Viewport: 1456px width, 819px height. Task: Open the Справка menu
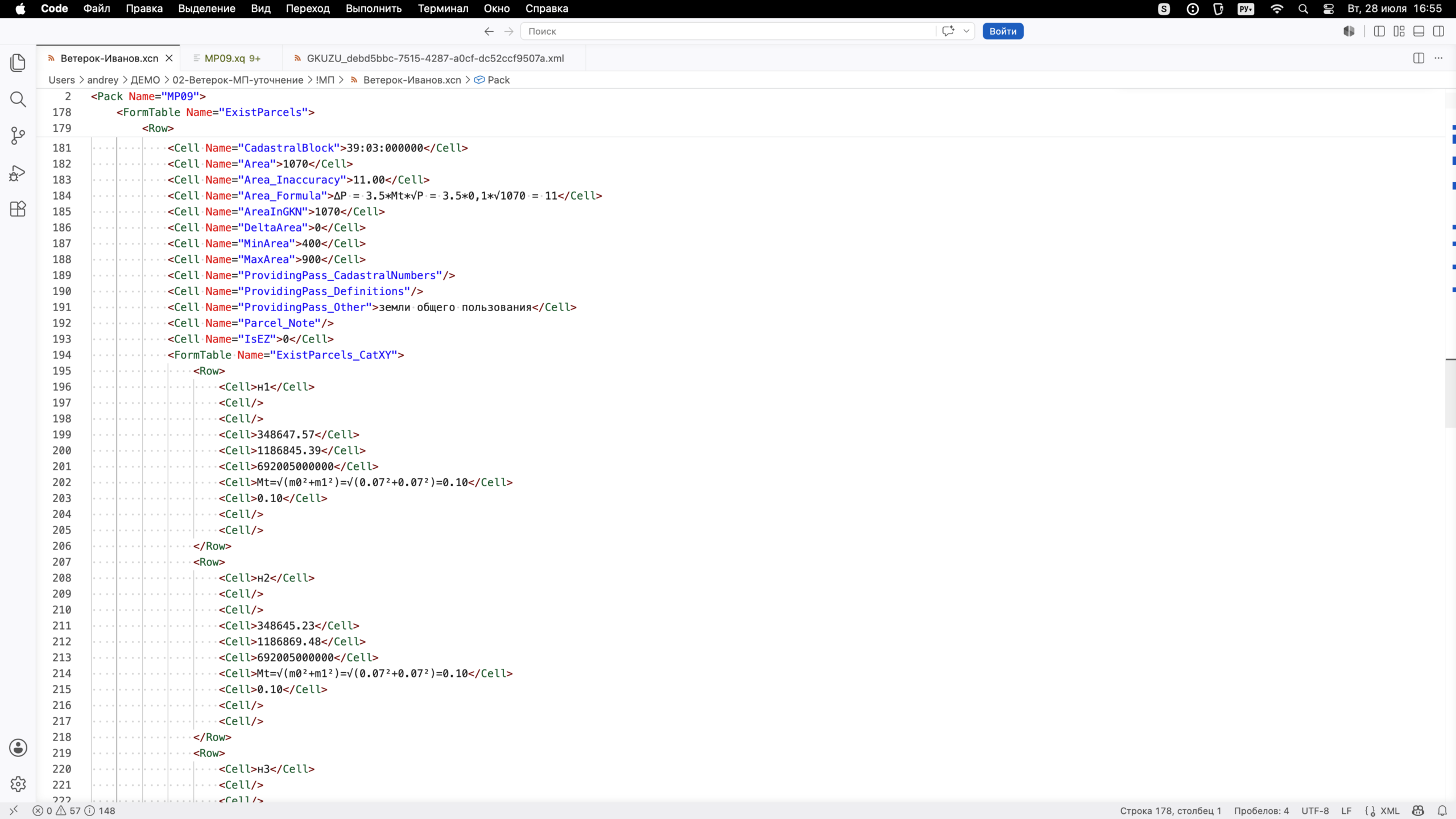click(x=547, y=9)
